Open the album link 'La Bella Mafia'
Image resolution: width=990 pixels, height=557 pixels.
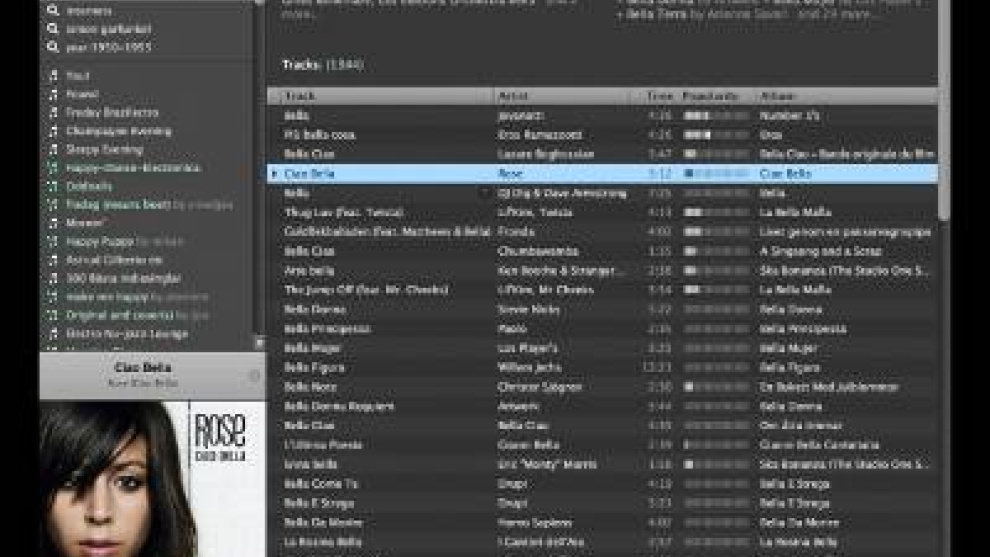795,212
